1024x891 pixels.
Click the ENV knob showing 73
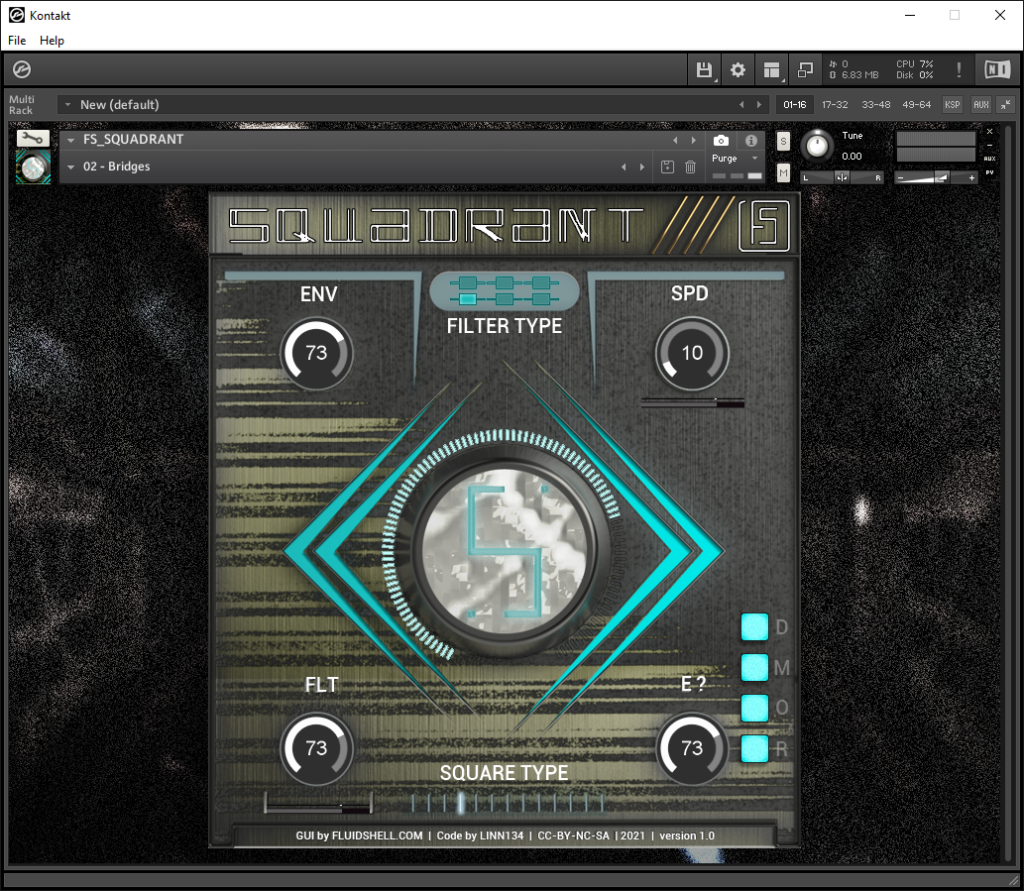point(317,353)
